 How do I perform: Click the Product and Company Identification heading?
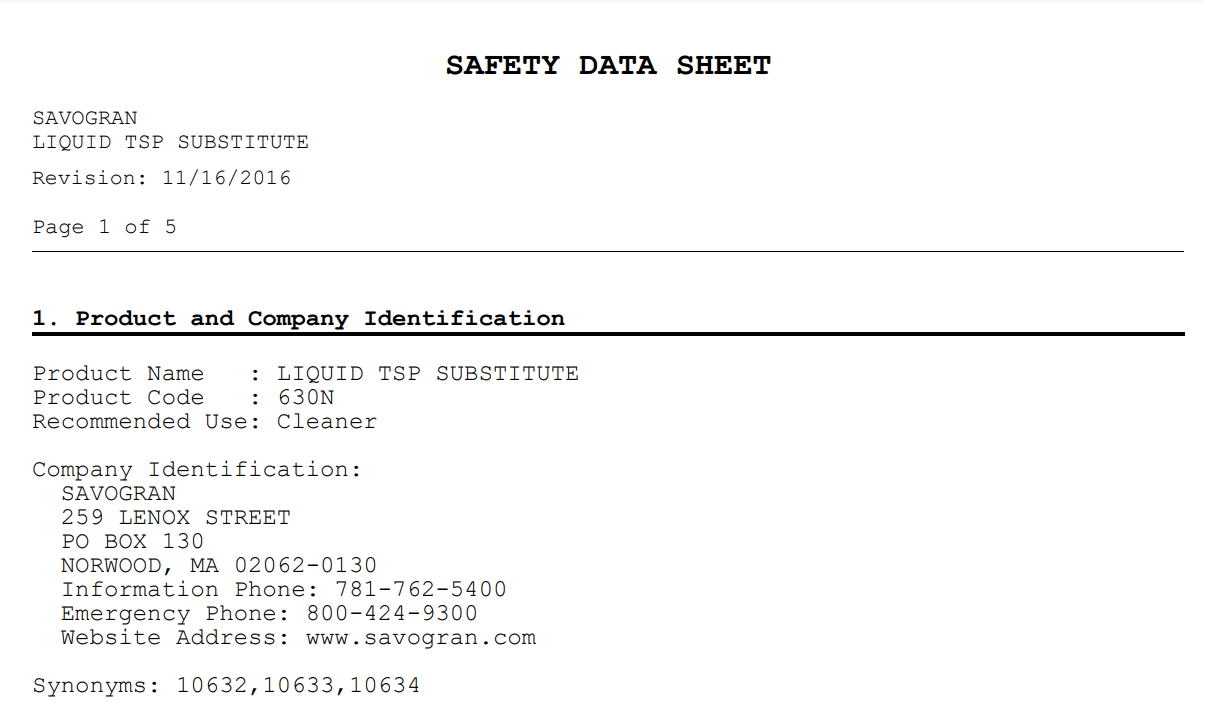coord(298,319)
